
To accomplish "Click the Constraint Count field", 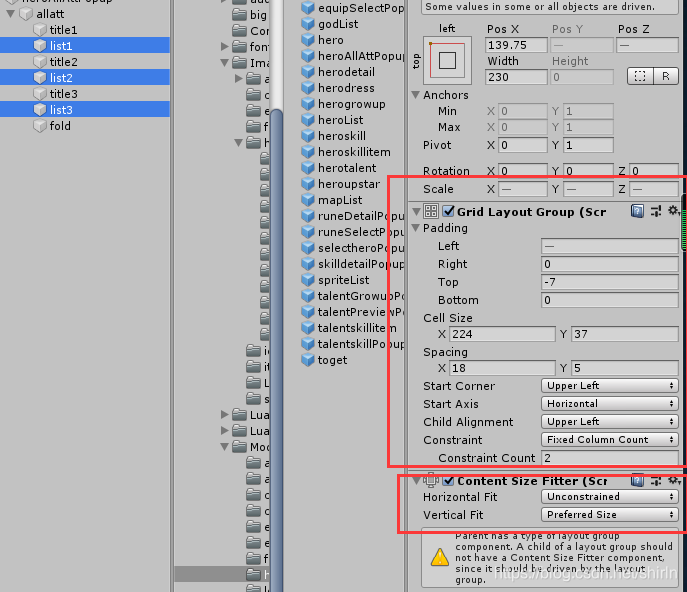I will (609, 458).
